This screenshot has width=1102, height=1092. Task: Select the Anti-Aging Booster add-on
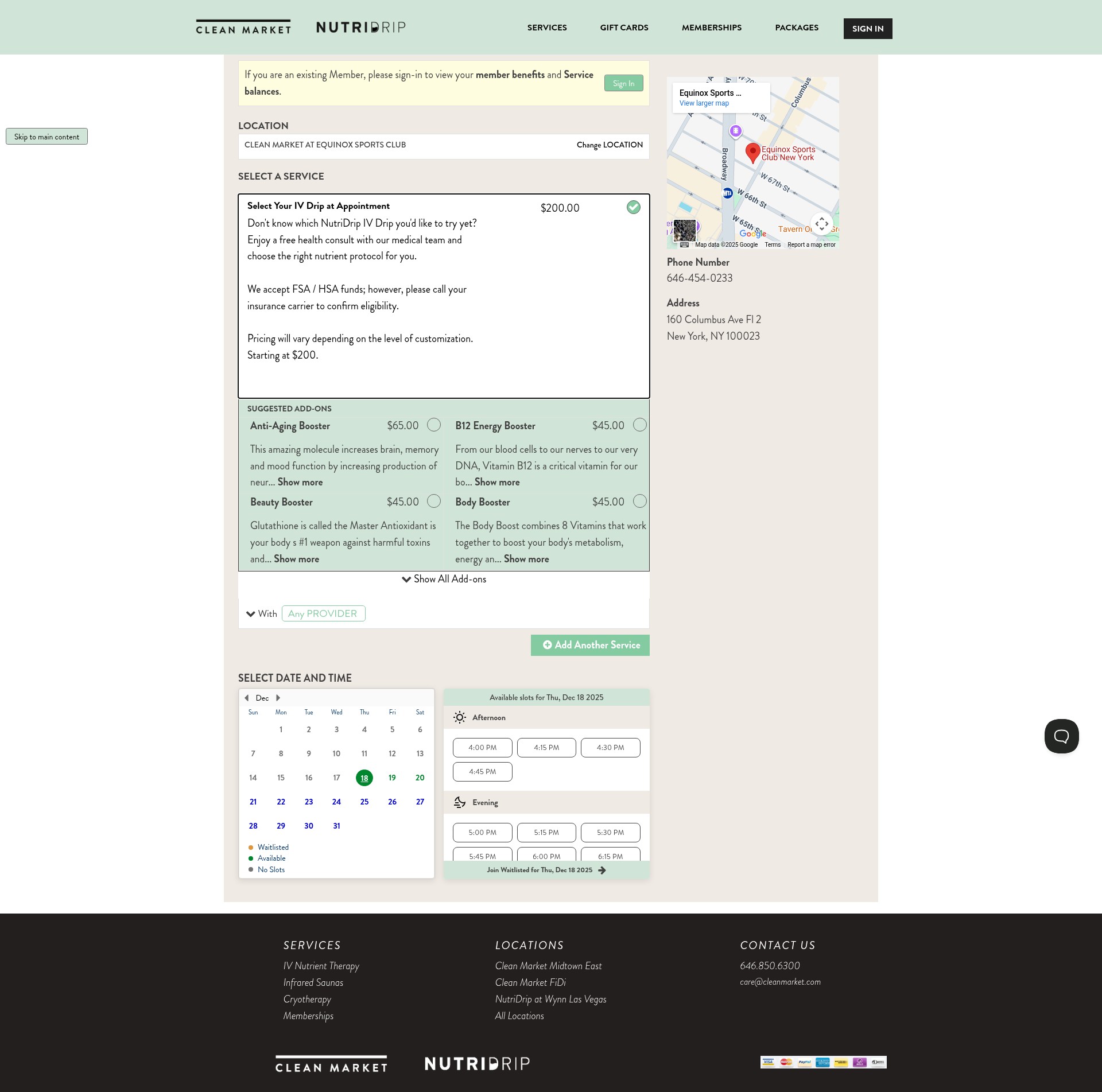(434, 425)
